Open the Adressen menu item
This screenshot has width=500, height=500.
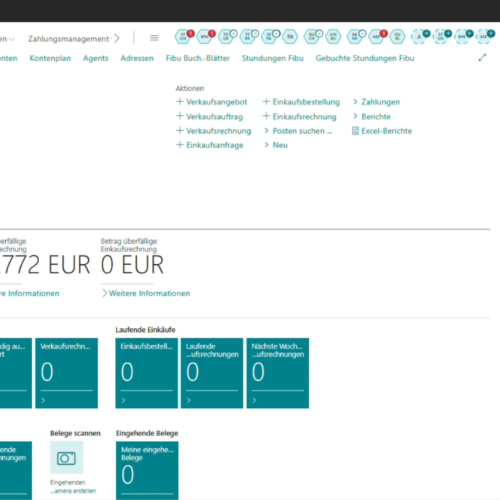[137, 58]
